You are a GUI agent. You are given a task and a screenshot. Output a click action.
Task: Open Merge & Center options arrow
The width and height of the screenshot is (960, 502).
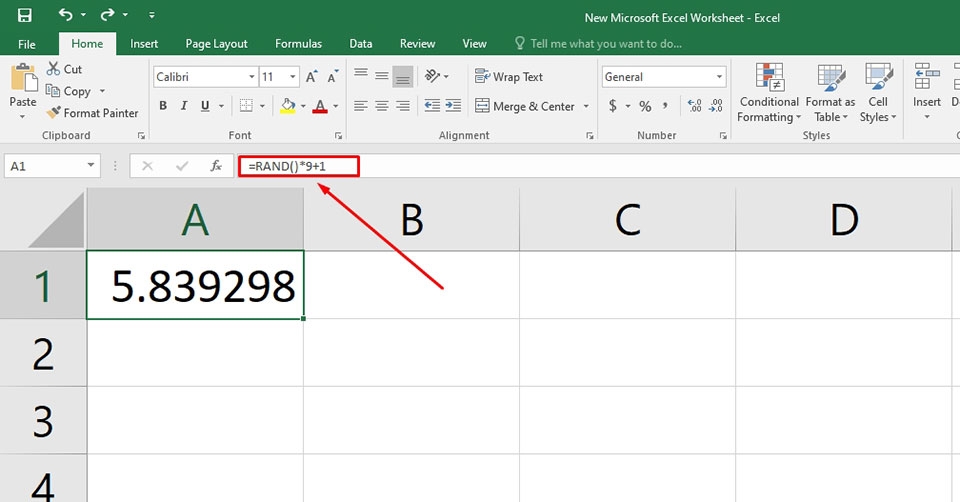[586, 107]
